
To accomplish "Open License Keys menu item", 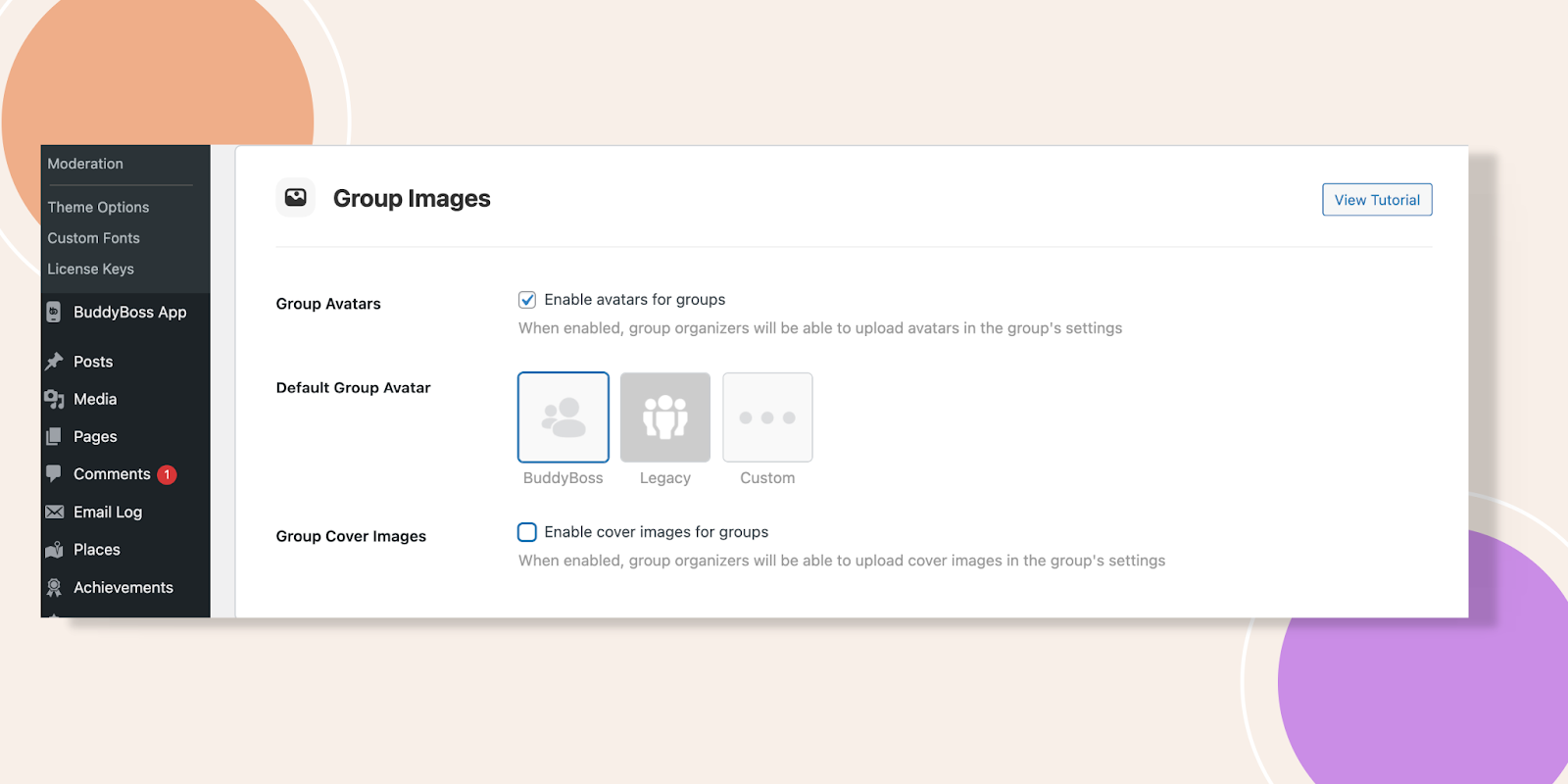I will tap(90, 269).
